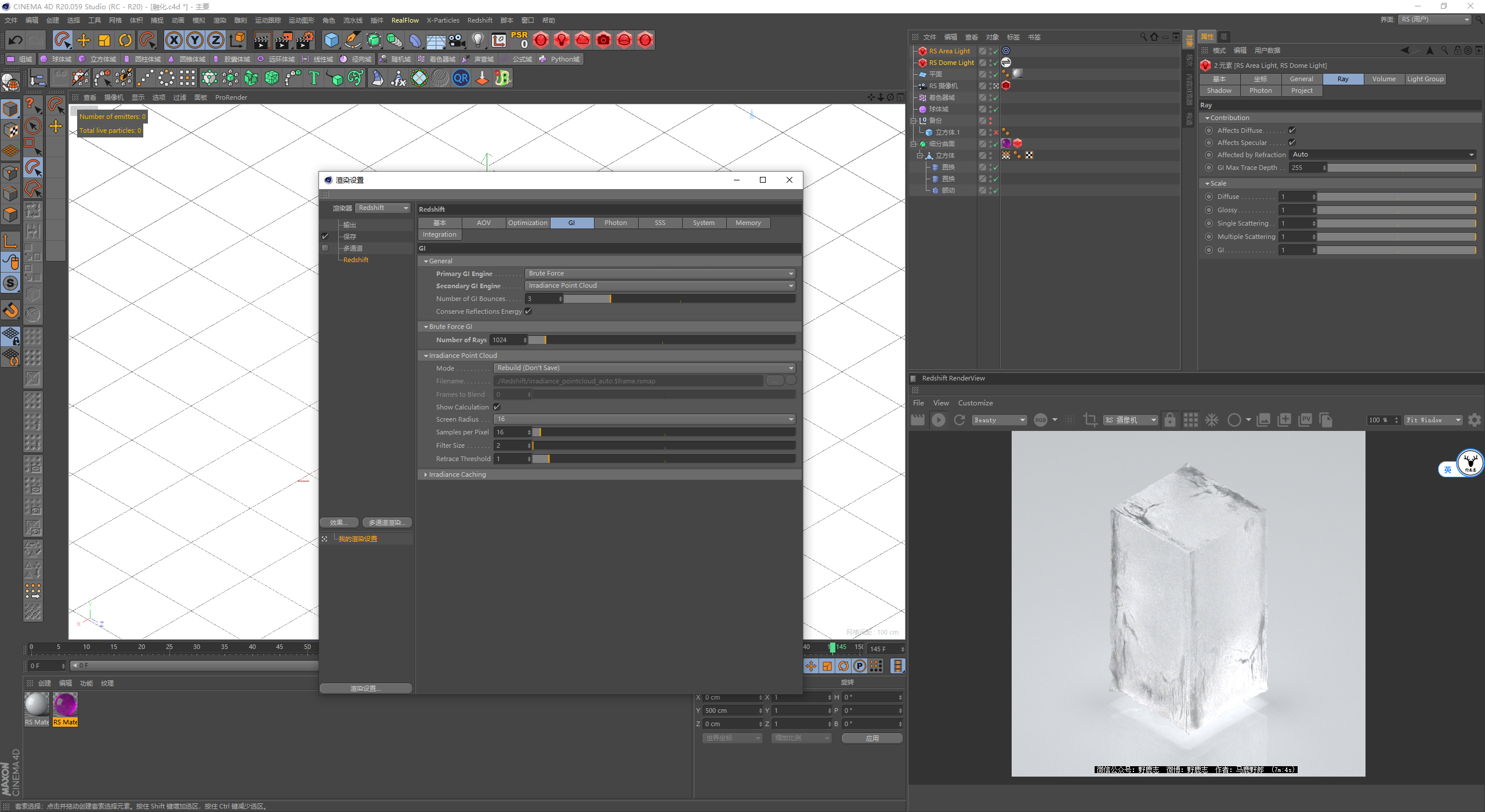Open Primary GI Engine dropdown

660,273
